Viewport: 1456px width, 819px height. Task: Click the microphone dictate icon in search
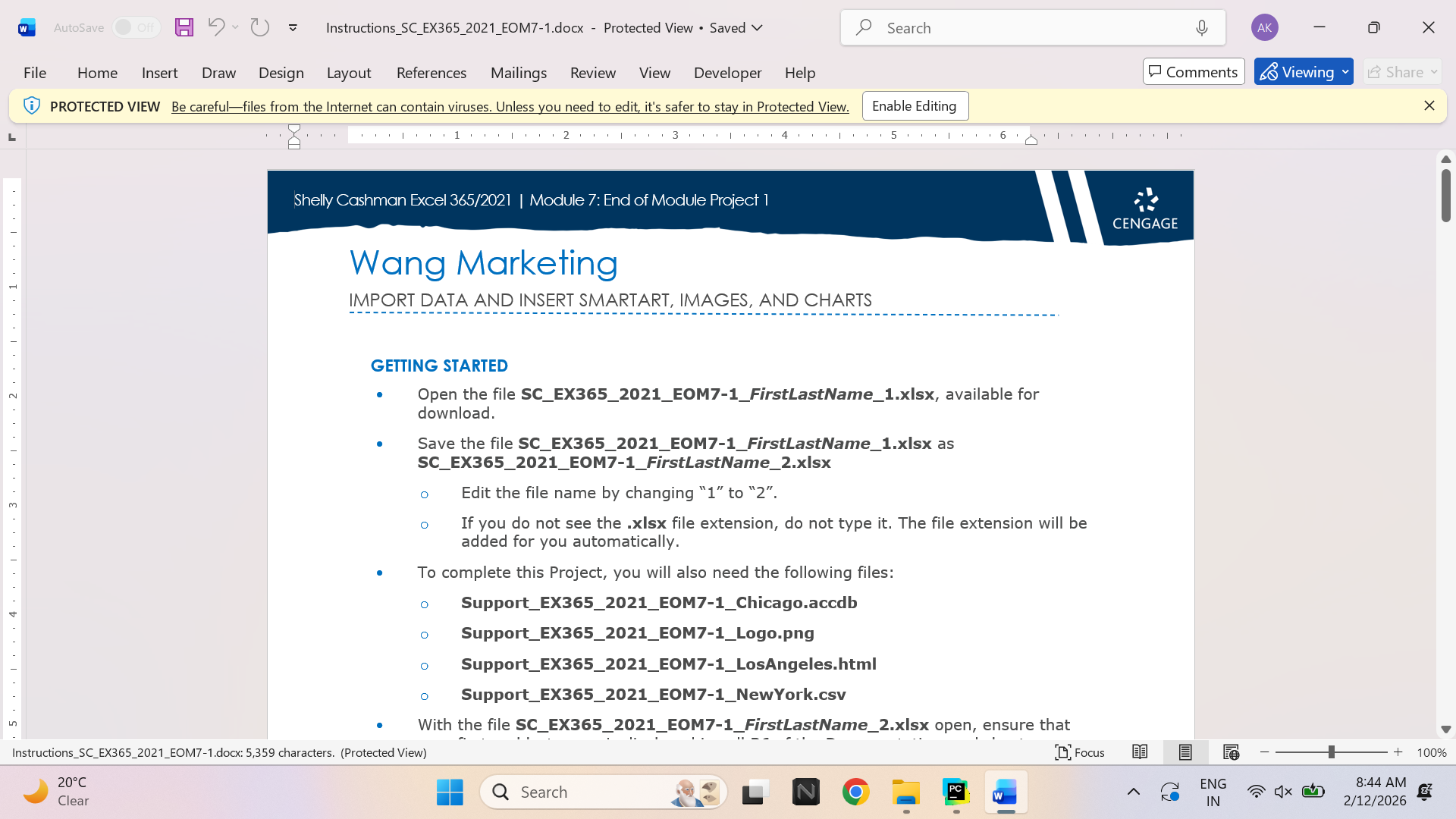(1202, 28)
